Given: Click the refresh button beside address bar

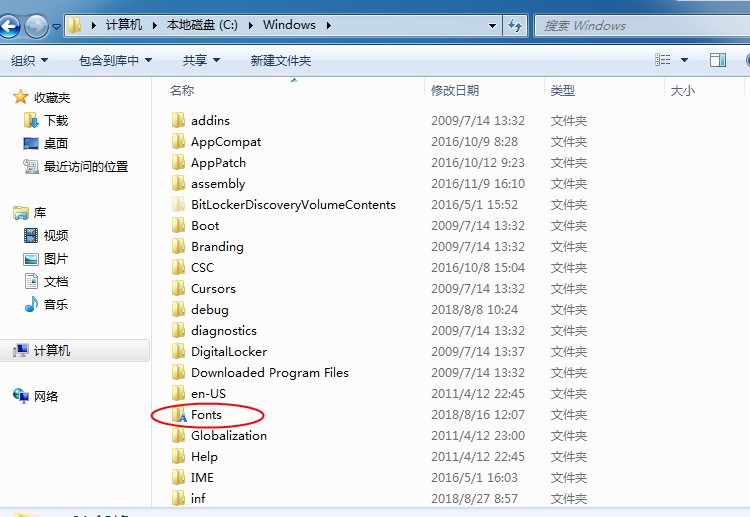Looking at the screenshot, I should click(x=516, y=25).
